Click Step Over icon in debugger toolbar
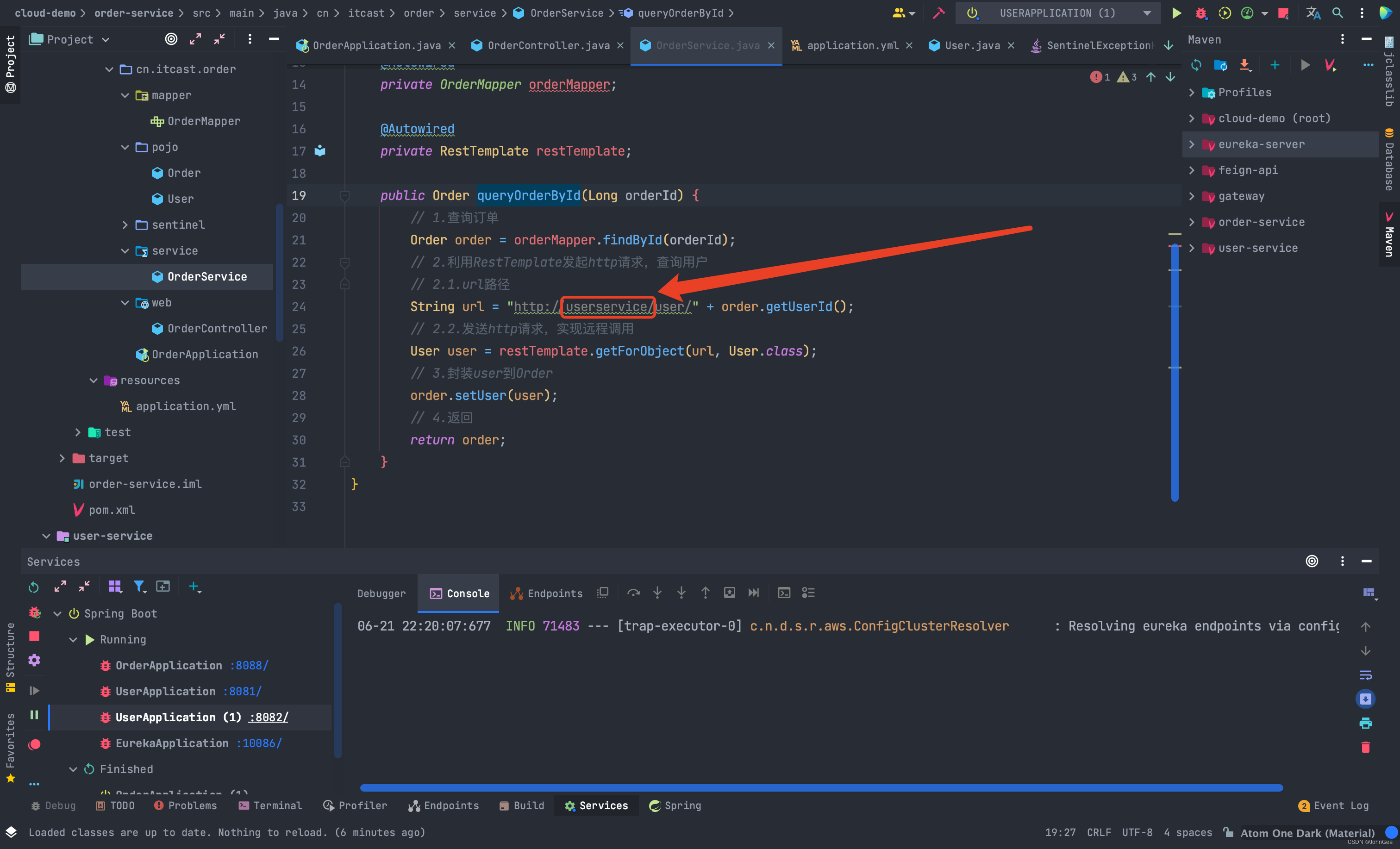The image size is (1400, 849). pos(633,593)
